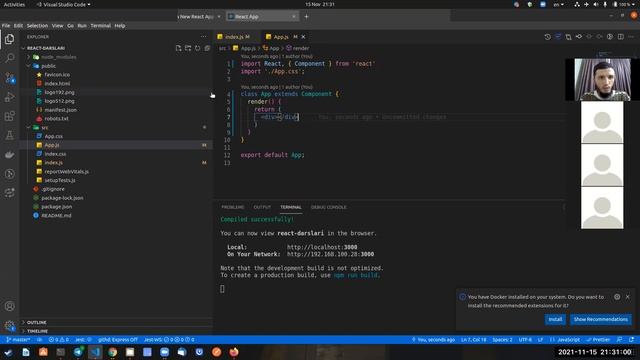Click master branch indicator in status bar
640x360 pixels.
click(x=18, y=340)
